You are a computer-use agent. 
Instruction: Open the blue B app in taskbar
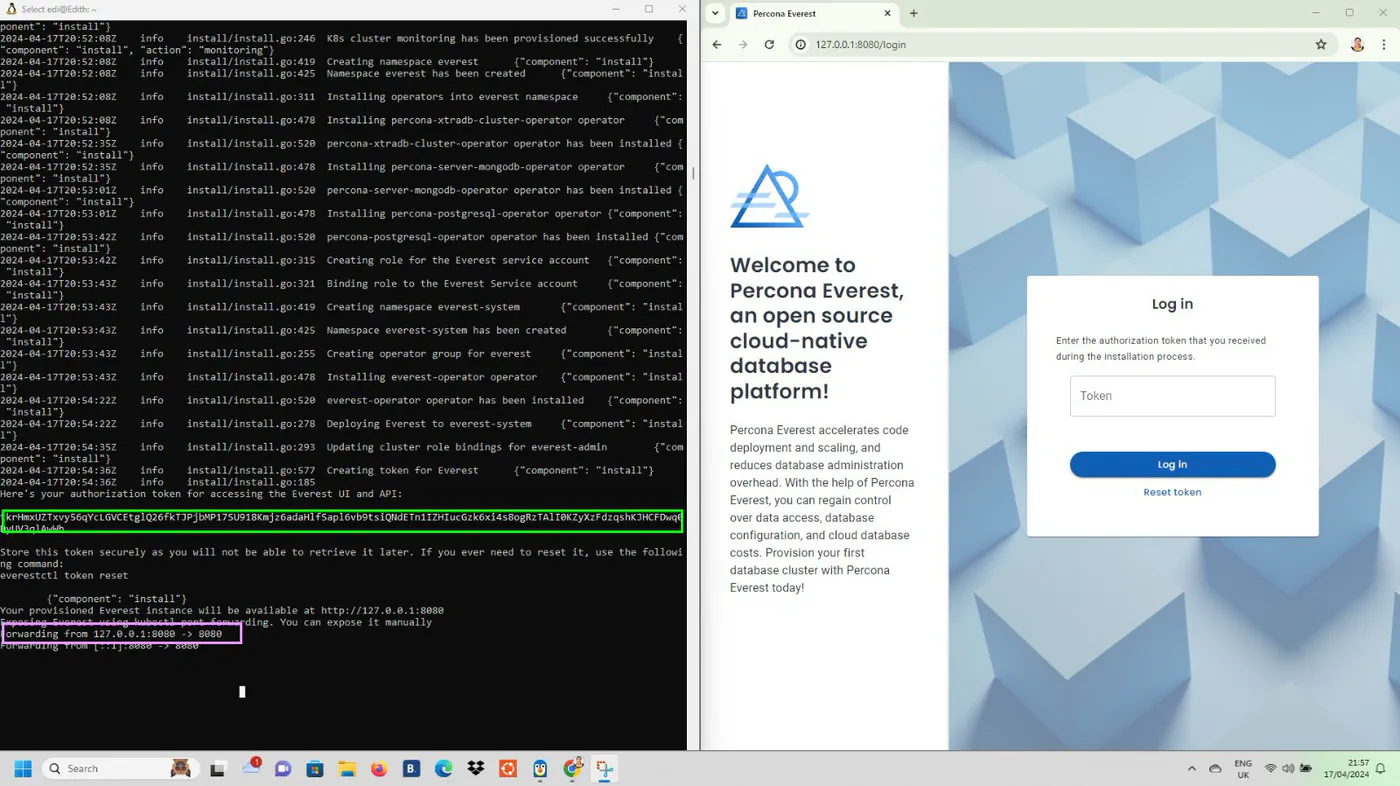coord(411,768)
